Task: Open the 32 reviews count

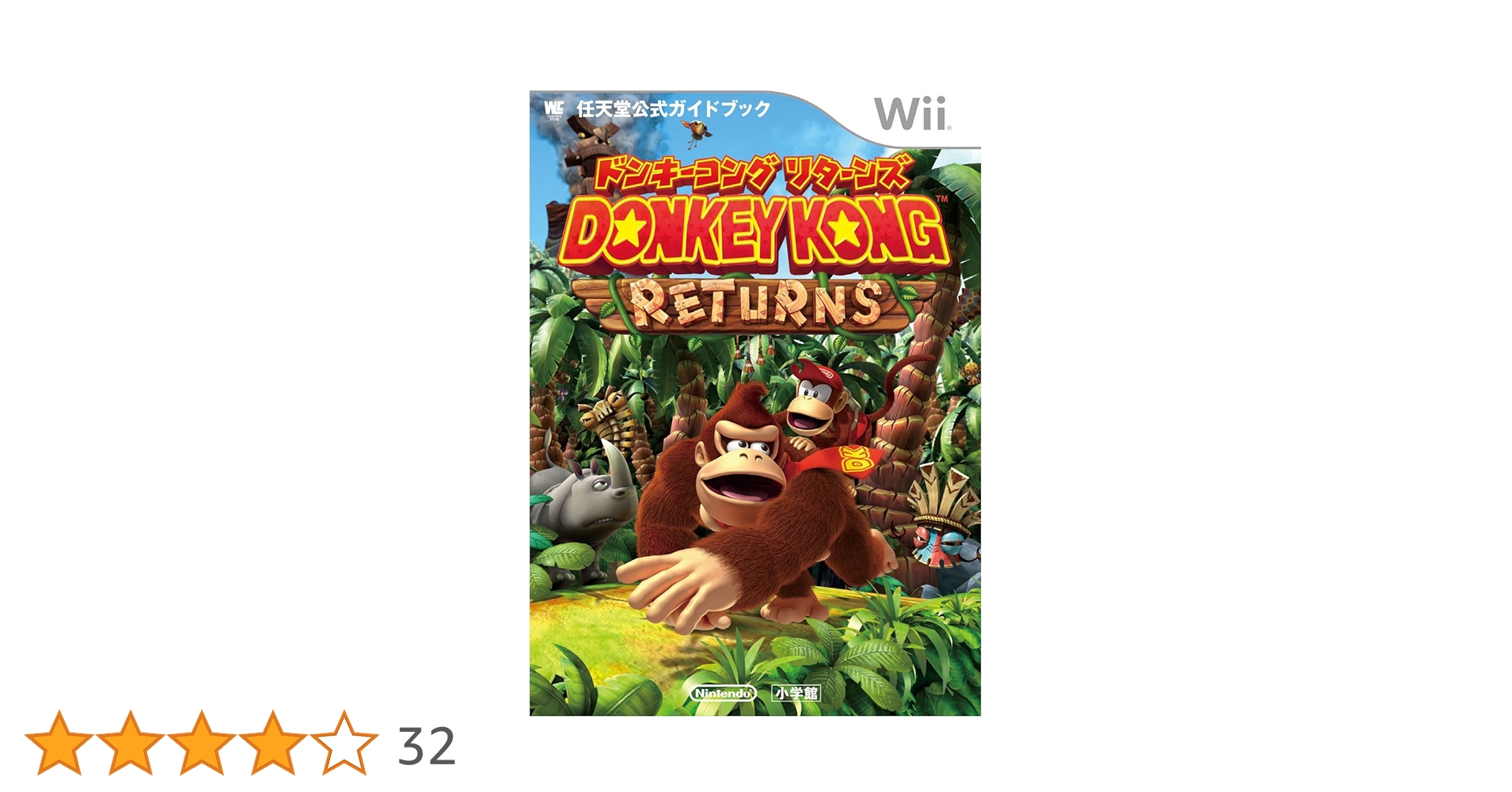Action: pyautogui.click(x=427, y=746)
